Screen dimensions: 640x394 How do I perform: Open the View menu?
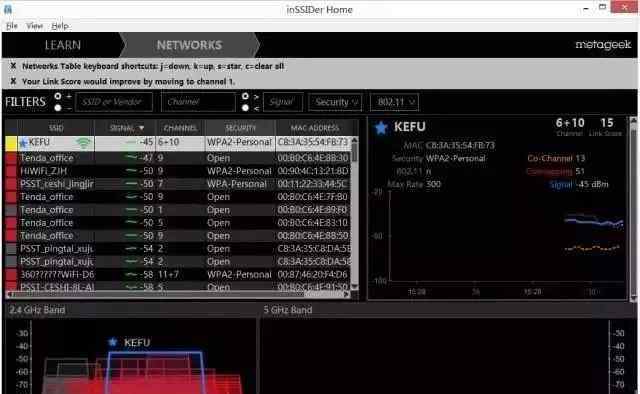34,26
